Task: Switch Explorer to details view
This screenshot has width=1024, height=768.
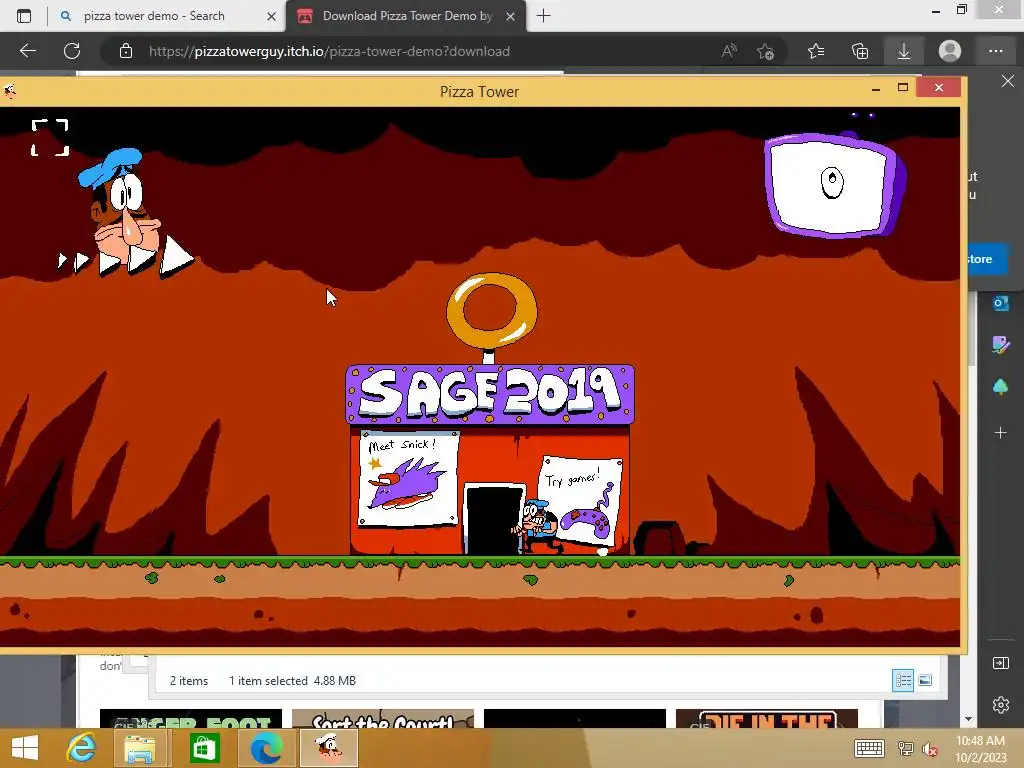Action: tap(903, 680)
